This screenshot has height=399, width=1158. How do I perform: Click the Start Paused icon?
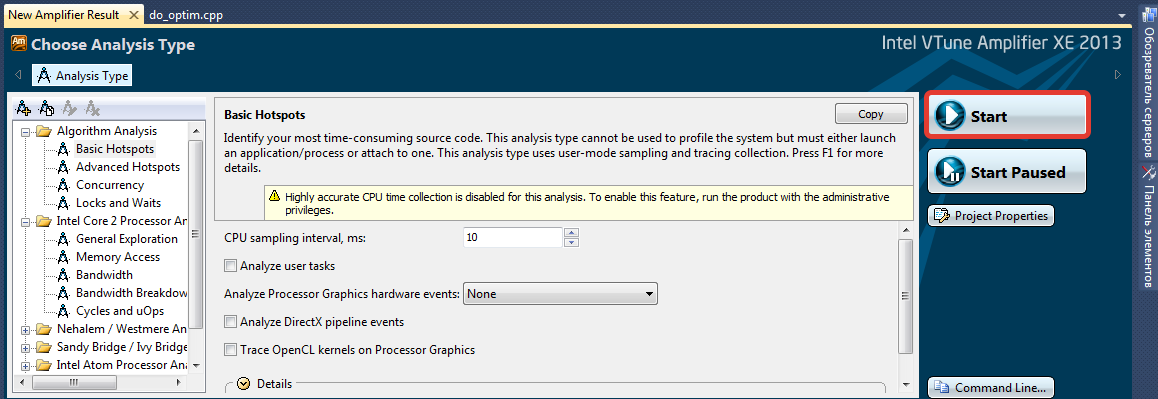pyautogui.click(x=950, y=172)
